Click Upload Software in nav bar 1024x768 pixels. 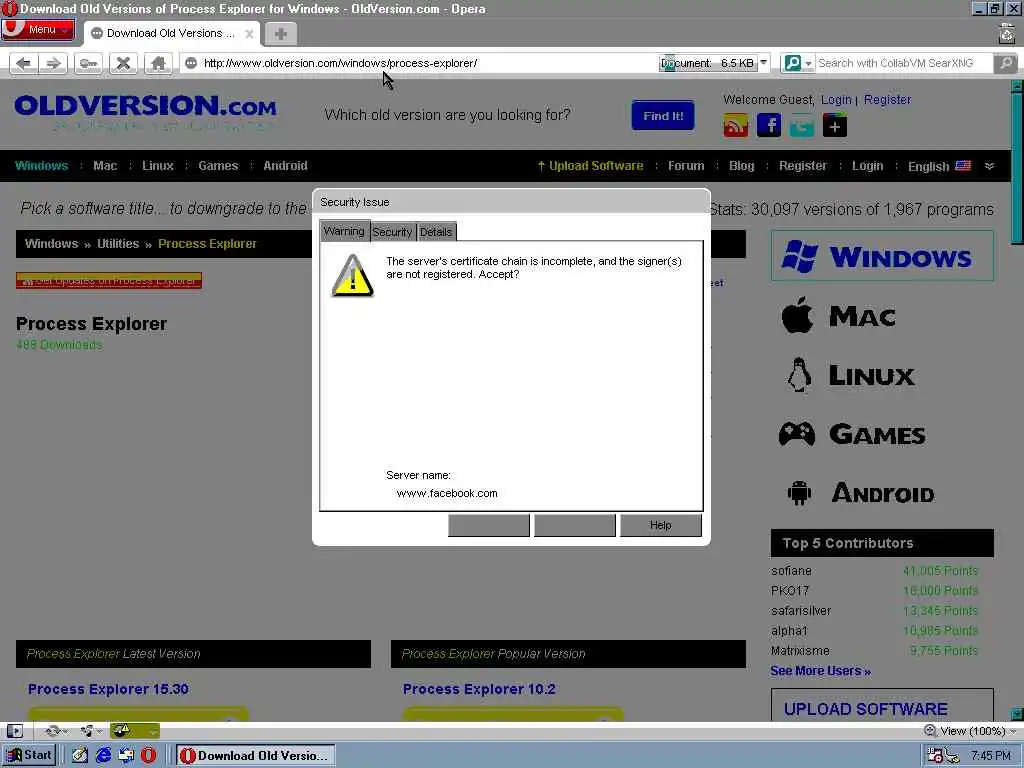(590, 166)
